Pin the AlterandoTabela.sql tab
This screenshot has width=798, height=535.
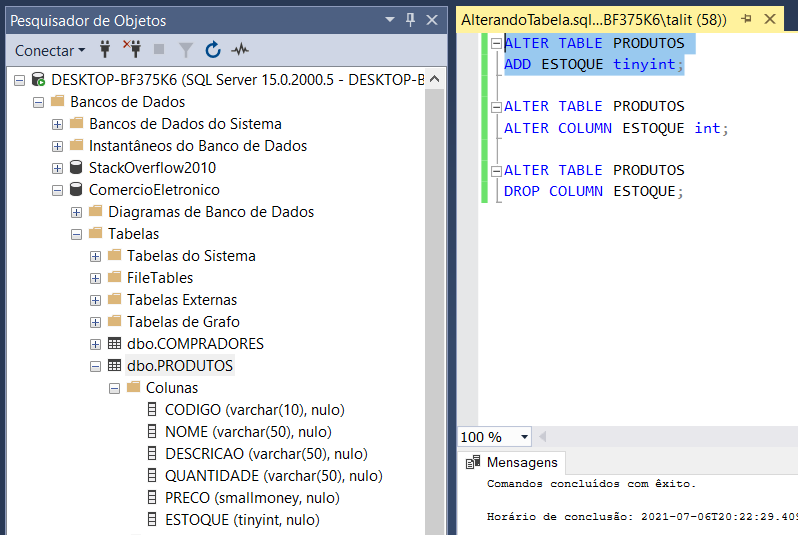click(x=747, y=19)
